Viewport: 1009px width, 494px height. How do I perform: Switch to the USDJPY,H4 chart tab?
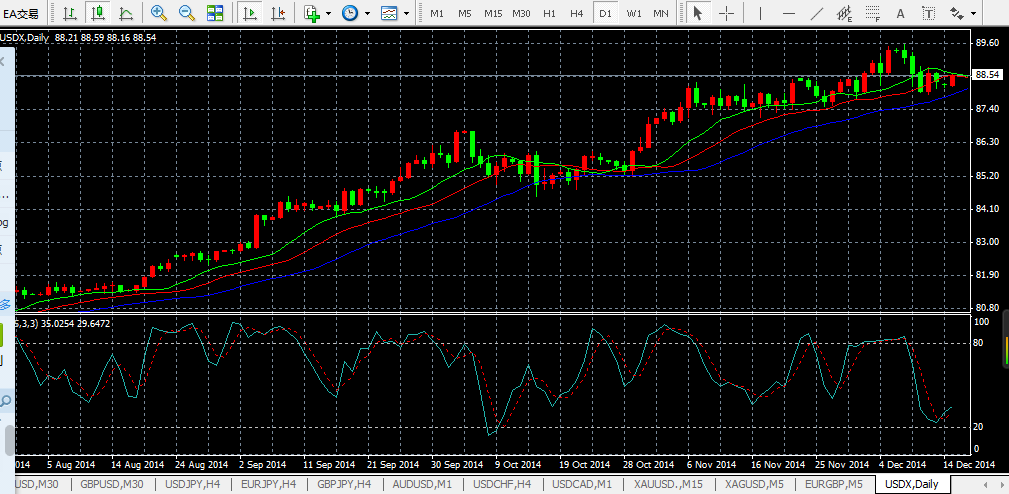click(193, 484)
